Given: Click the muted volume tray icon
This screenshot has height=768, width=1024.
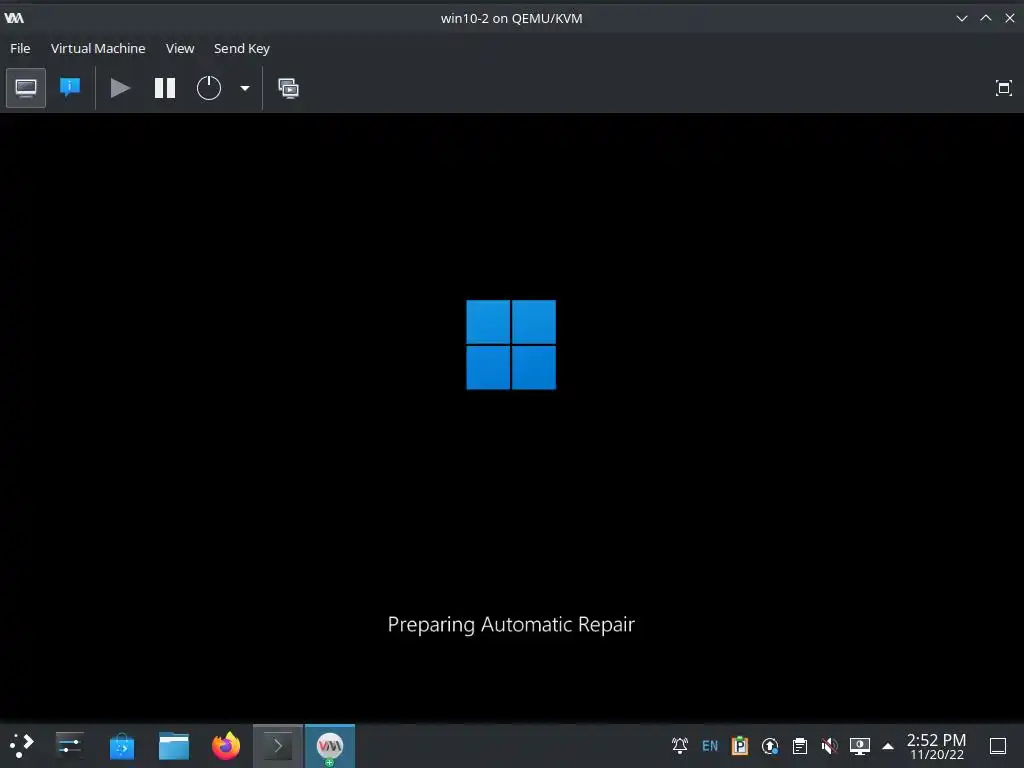Looking at the screenshot, I should pyautogui.click(x=829, y=746).
